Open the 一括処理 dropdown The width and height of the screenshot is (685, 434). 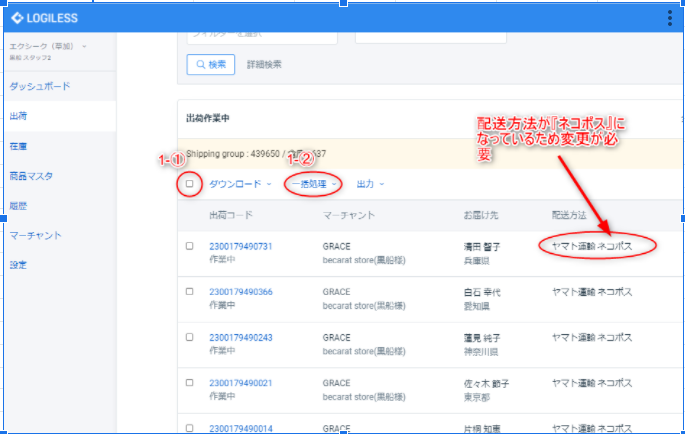(314, 184)
